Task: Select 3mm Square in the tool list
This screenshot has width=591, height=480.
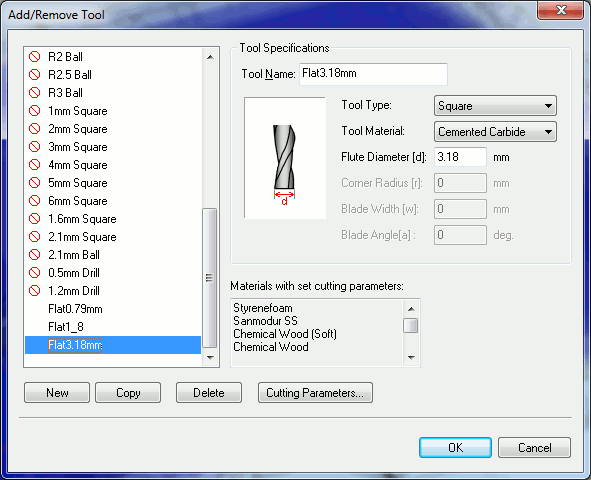Action: point(78,147)
